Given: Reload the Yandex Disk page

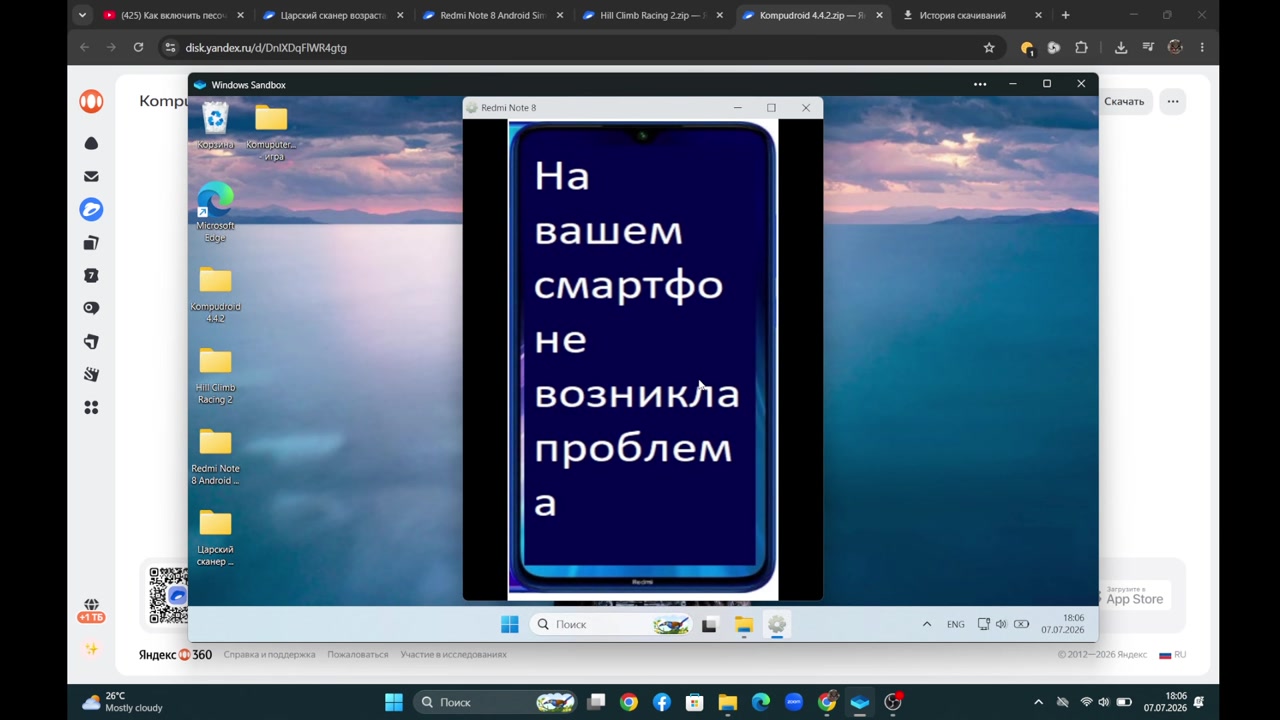Looking at the screenshot, I should 138,47.
